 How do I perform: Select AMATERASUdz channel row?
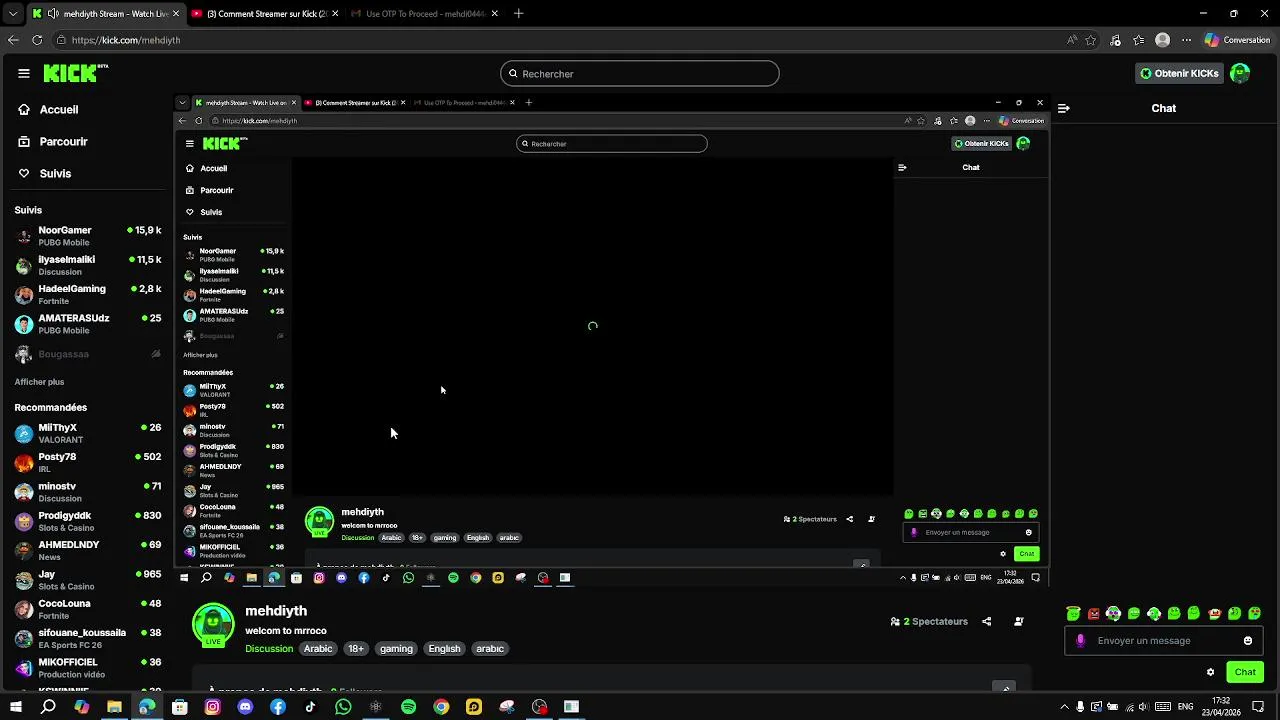88,324
